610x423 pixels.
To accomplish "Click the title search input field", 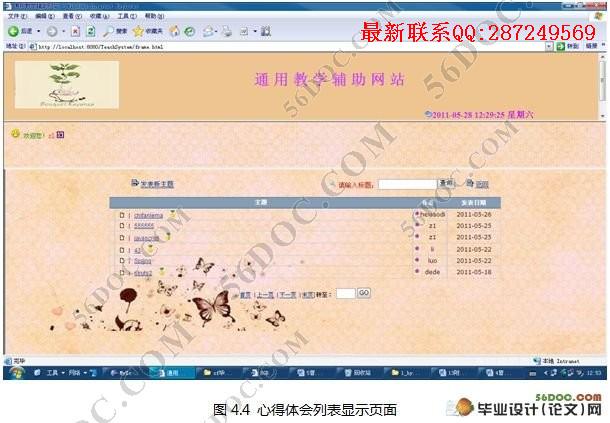I will coord(407,184).
